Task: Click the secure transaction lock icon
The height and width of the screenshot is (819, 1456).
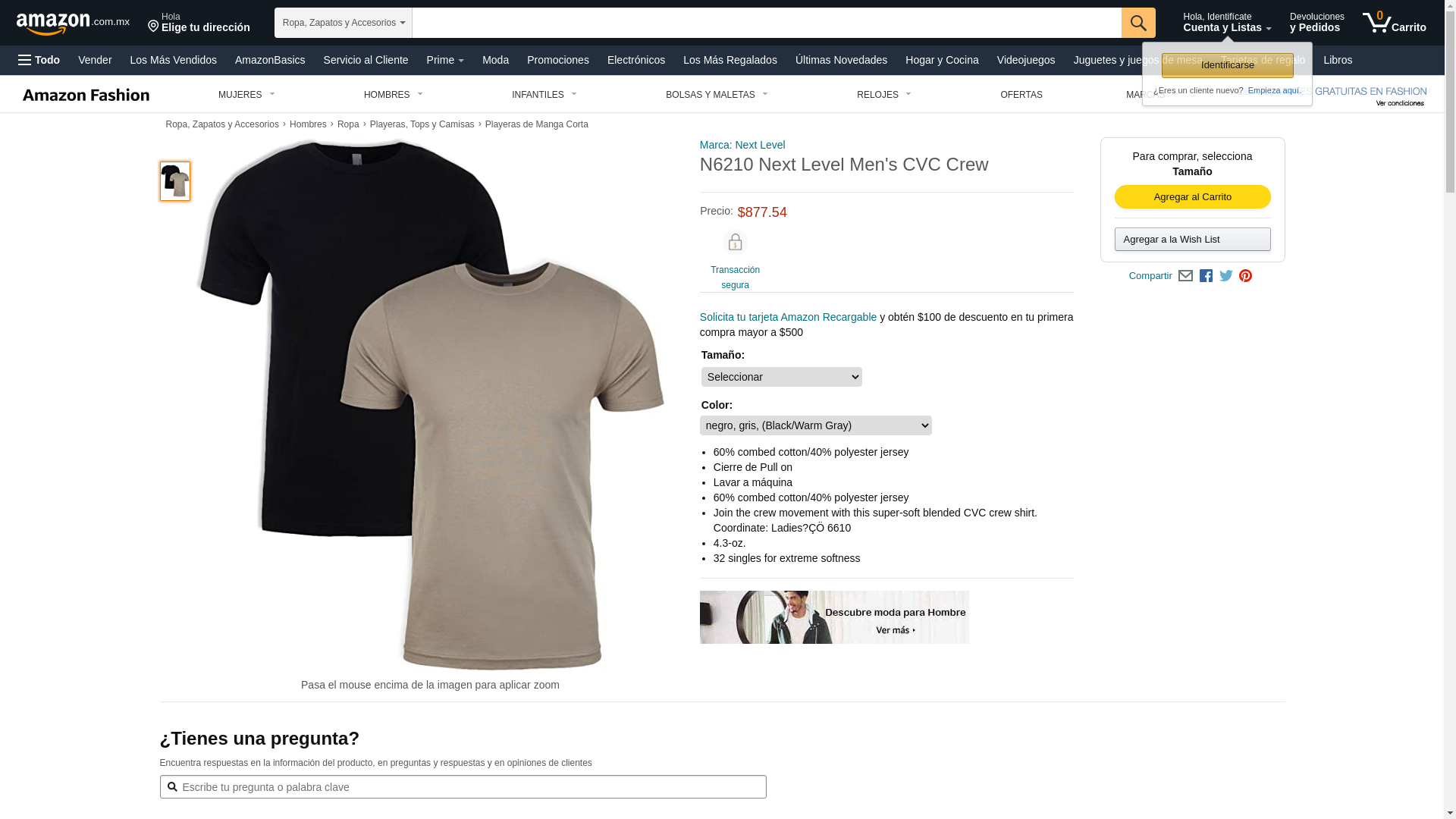Action: coord(735,243)
